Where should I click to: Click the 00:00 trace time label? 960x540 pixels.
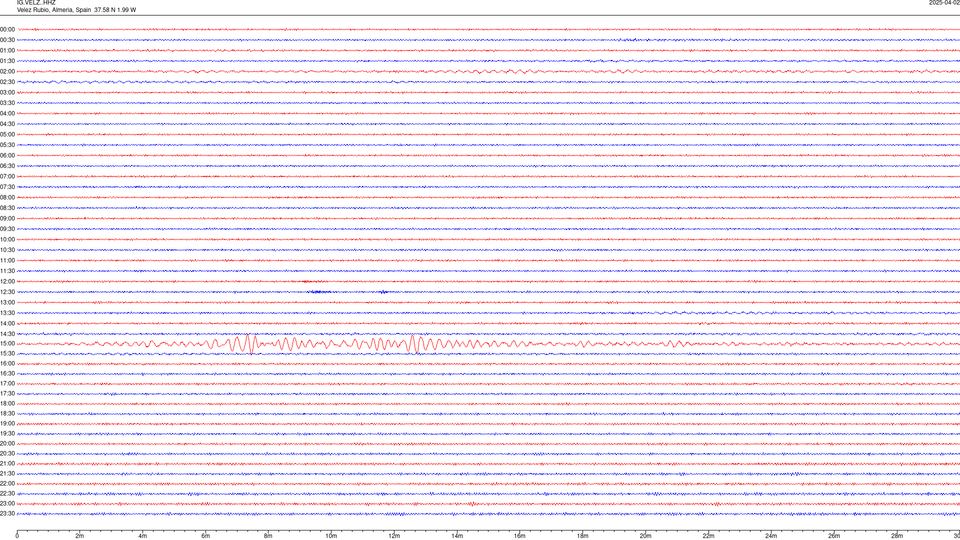[x=7, y=29]
